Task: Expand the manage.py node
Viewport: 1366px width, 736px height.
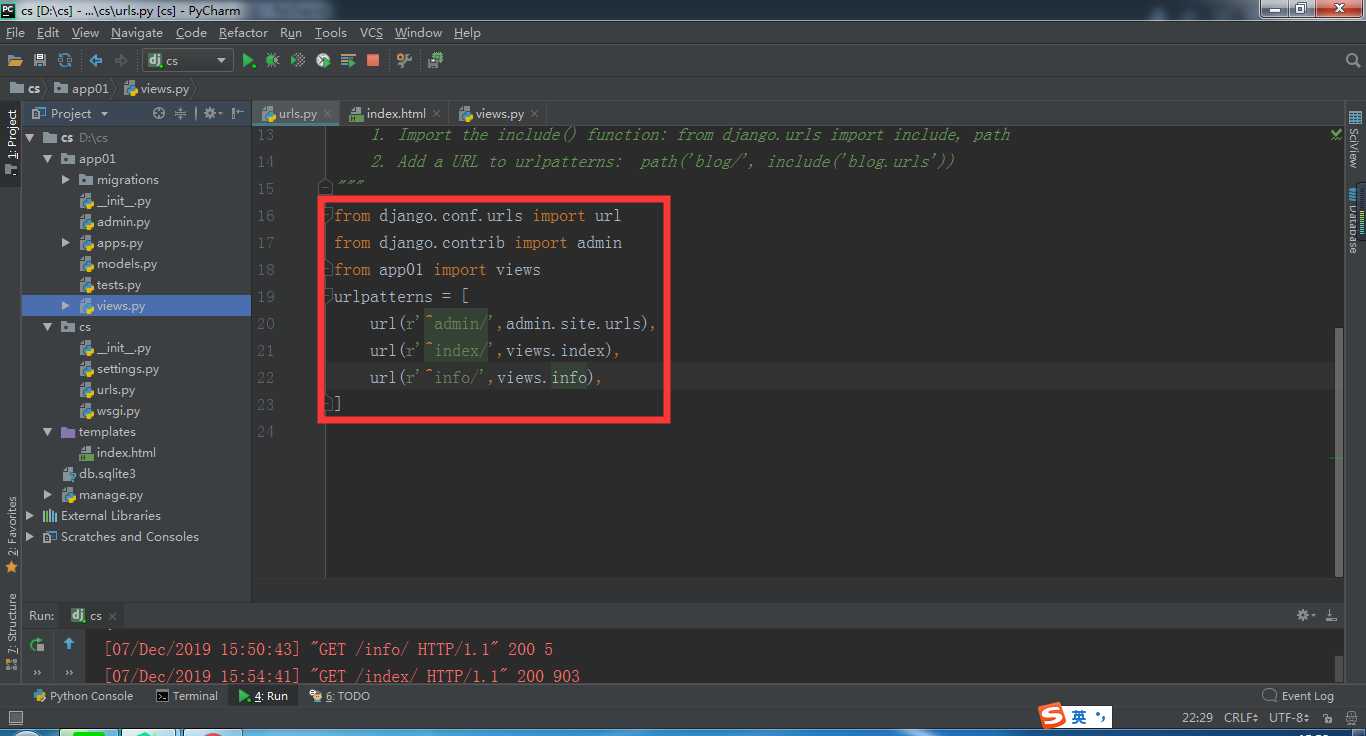Action: coord(47,495)
